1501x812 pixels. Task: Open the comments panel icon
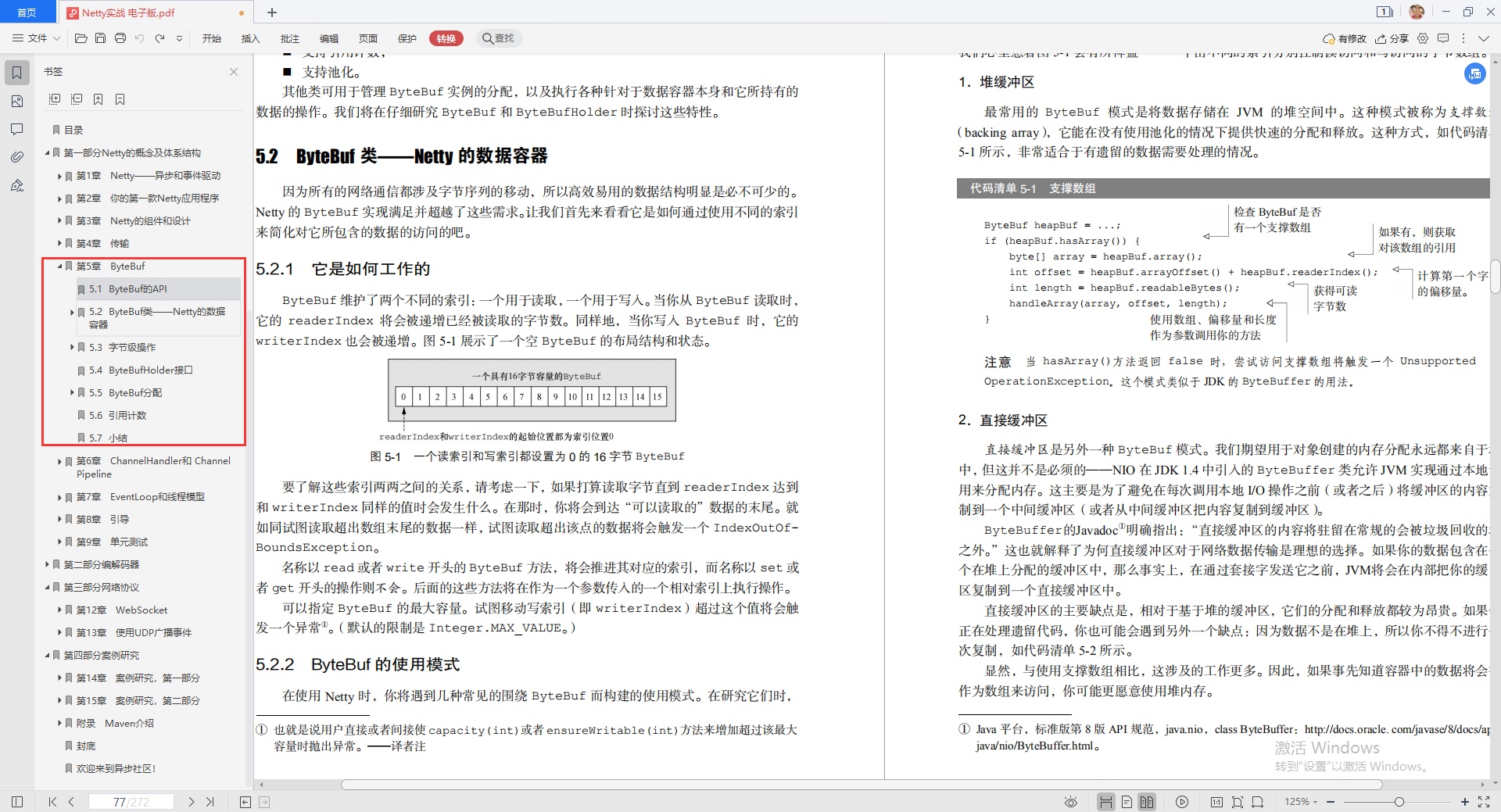click(x=16, y=130)
